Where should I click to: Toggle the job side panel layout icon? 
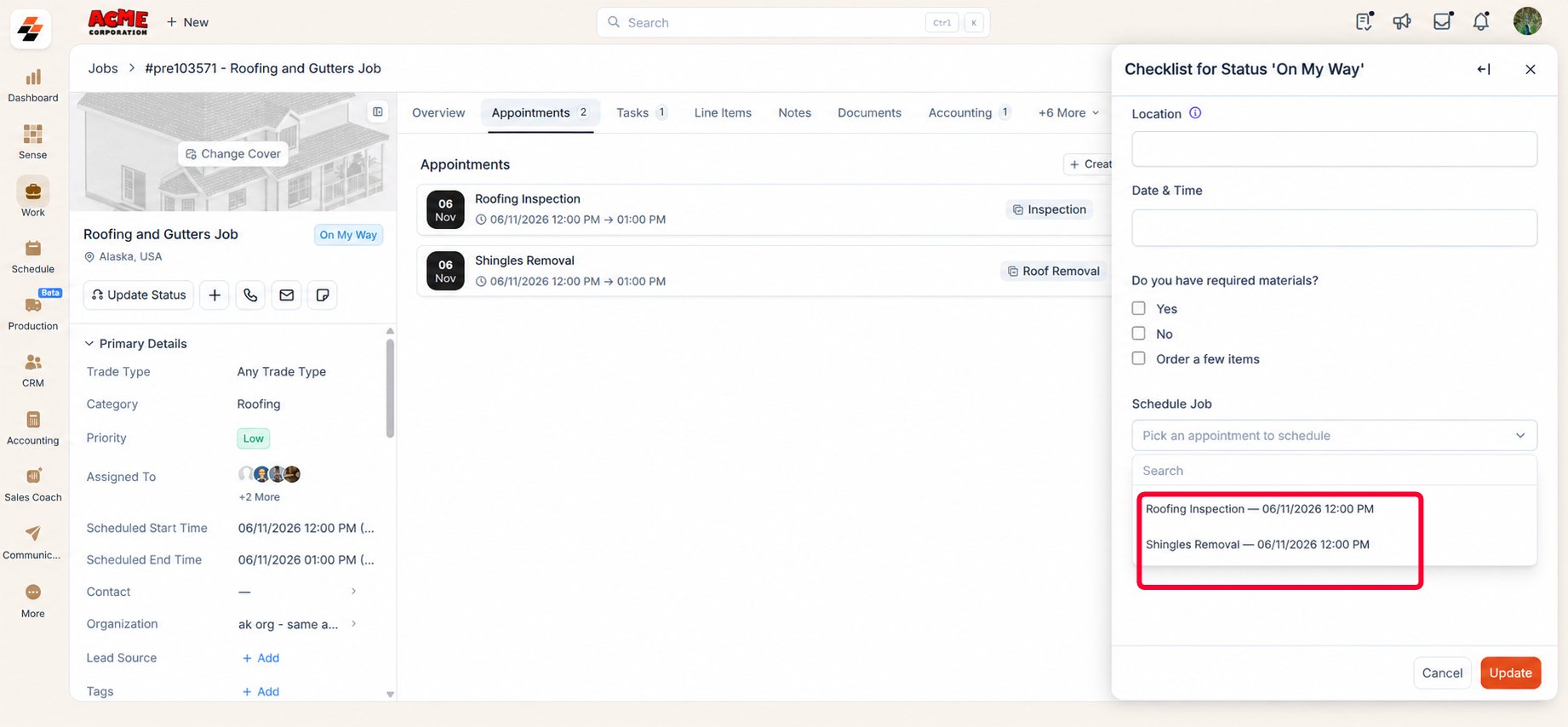378,112
